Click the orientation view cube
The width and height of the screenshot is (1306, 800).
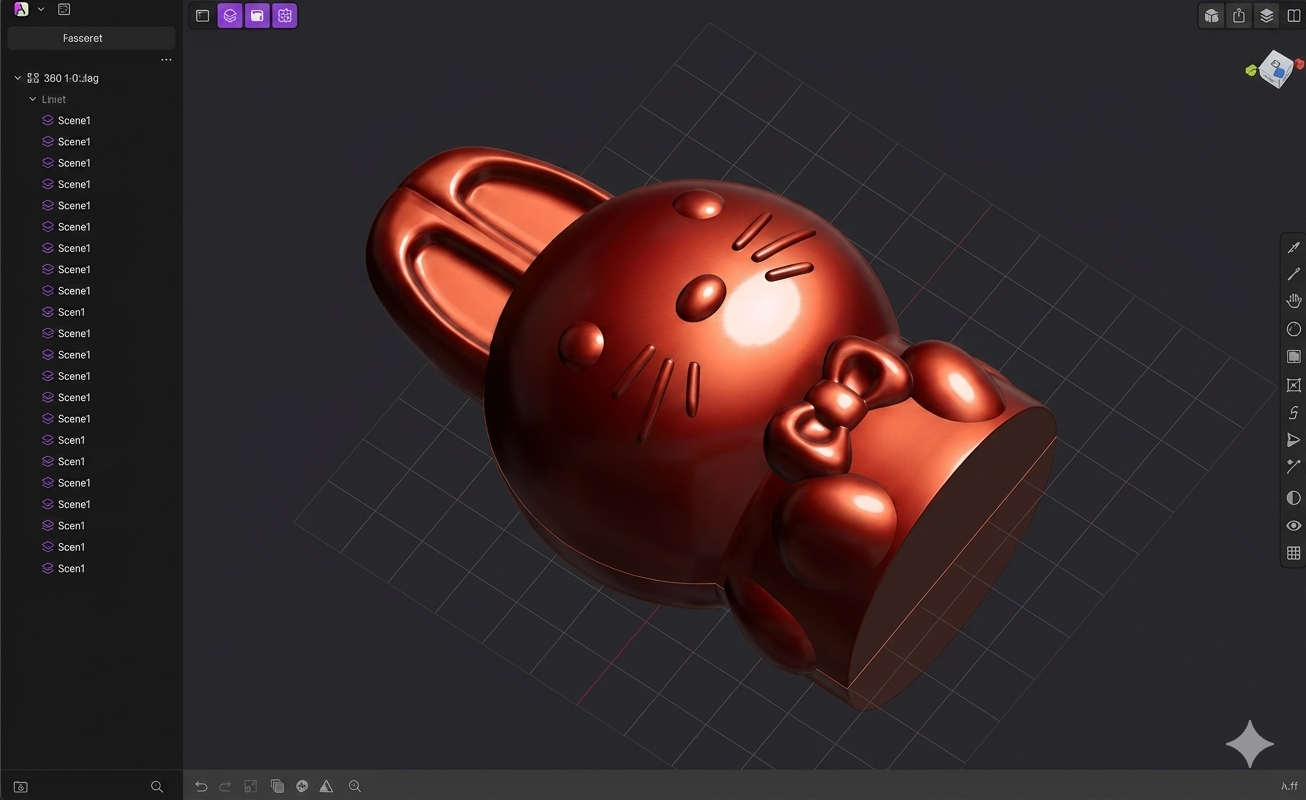[x=1276, y=69]
